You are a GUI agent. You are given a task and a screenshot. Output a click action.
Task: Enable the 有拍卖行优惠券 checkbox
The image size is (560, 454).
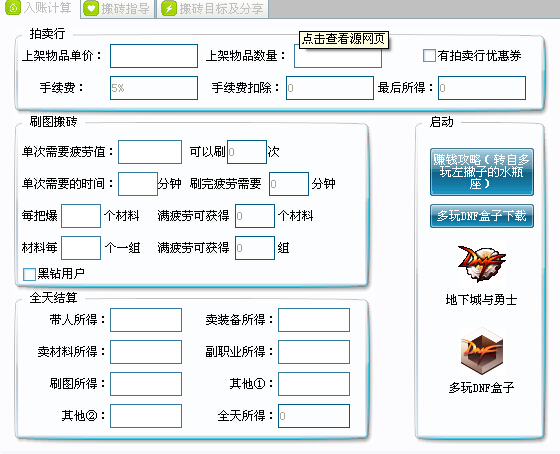pos(429,56)
